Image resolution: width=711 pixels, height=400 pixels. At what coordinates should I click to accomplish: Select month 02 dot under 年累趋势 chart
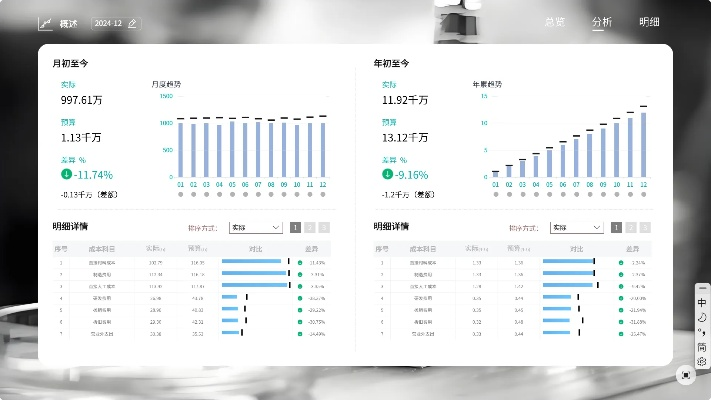pyautogui.click(x=509, y=195)
